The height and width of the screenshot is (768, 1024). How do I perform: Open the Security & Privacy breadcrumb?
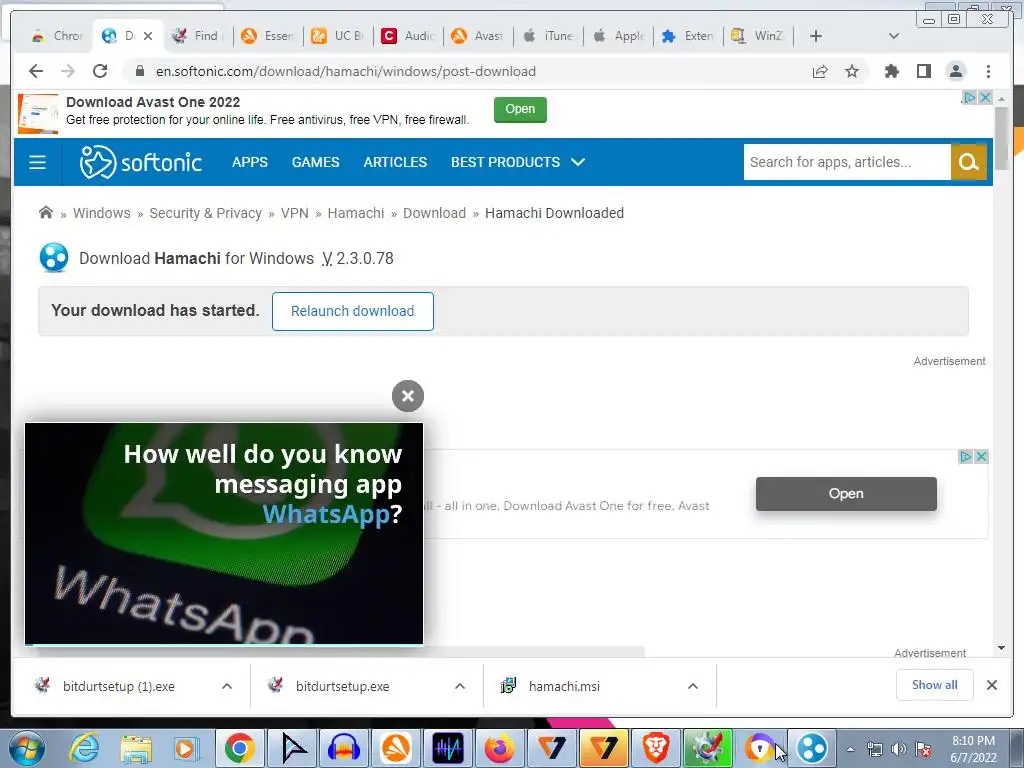[x=205, y=213]
